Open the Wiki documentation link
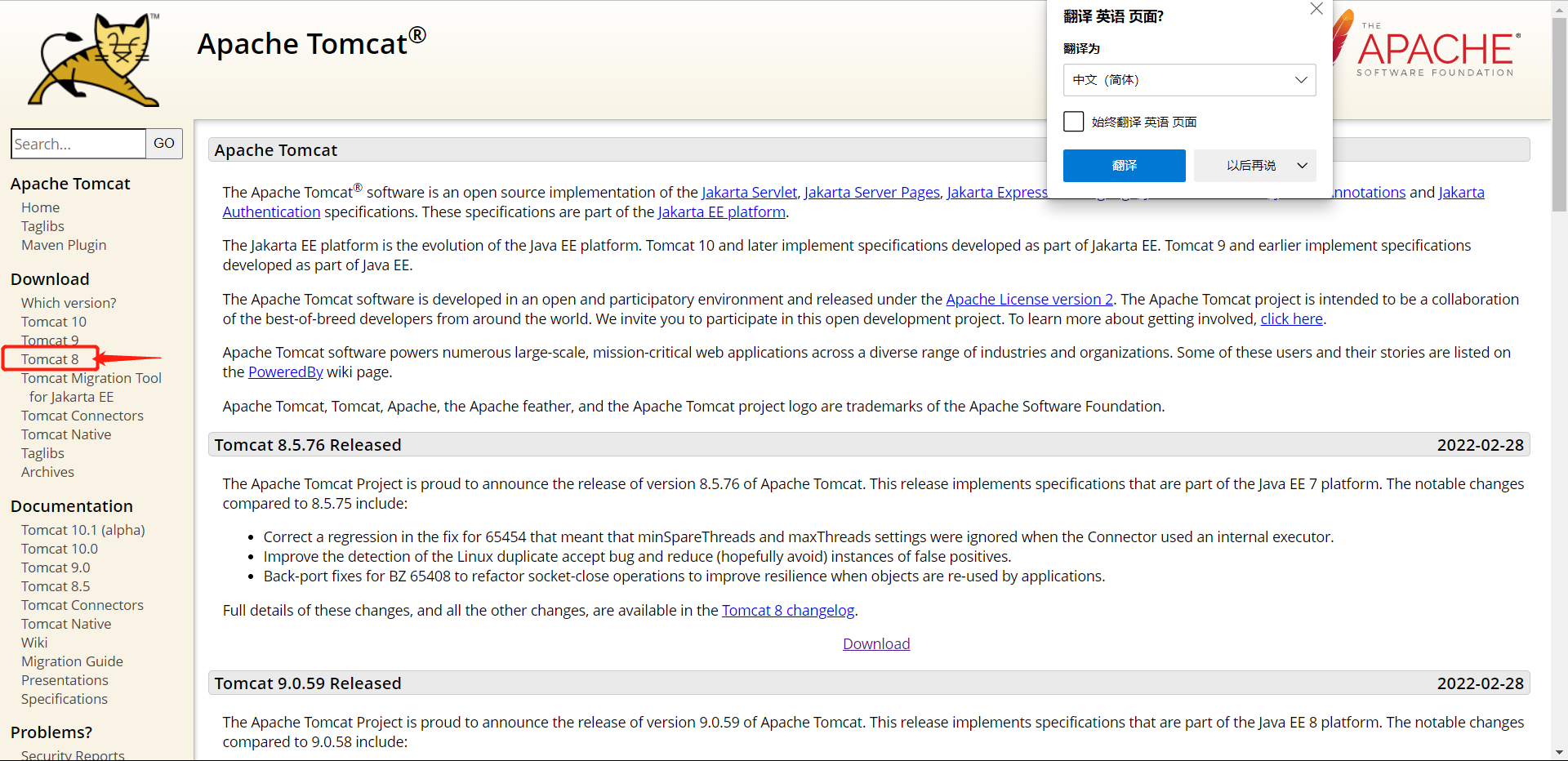 click(x=34, y=643)
